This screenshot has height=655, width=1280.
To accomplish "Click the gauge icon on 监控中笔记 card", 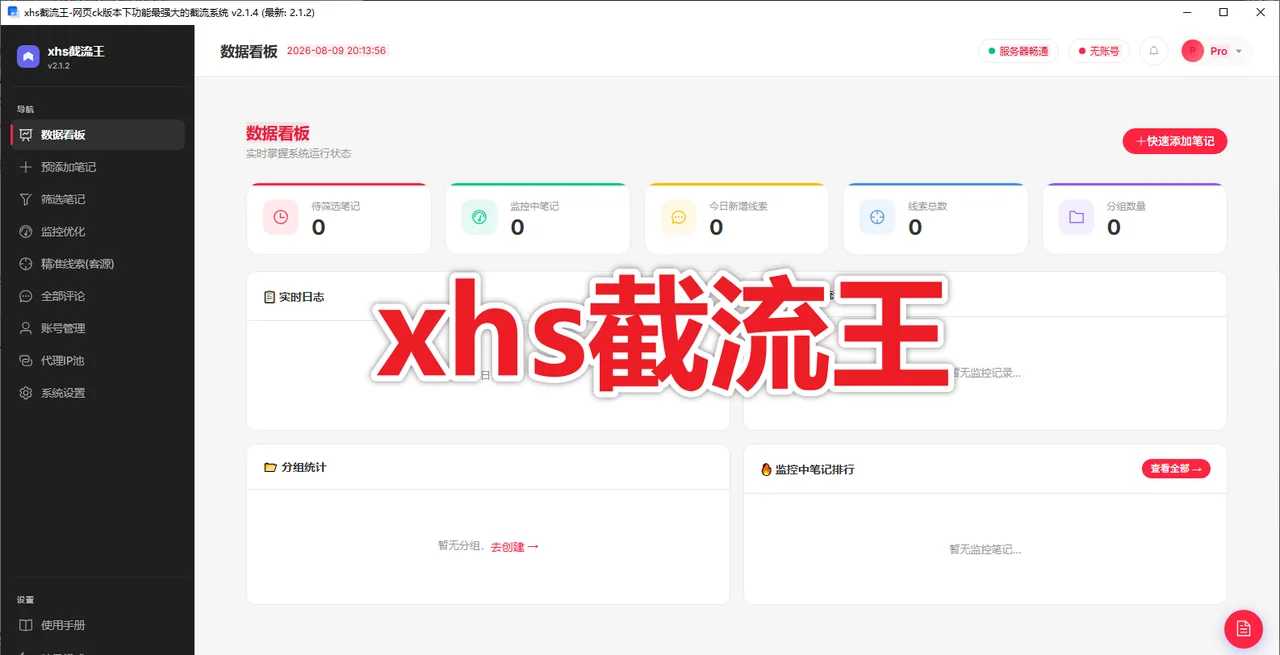I will coord(479,217).
